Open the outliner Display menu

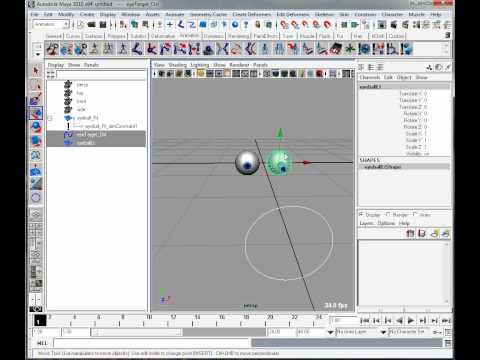pyautogui.click(x=56, y=65)
